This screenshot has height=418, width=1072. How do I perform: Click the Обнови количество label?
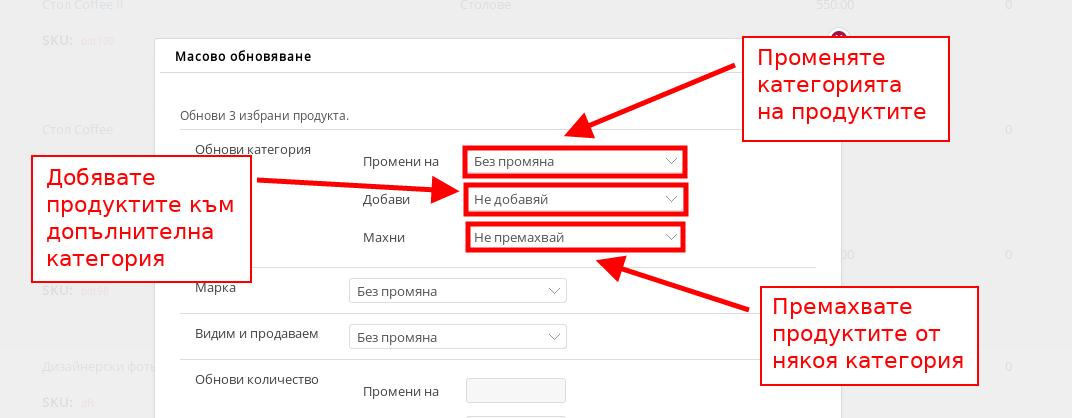[x=256, y=380]
